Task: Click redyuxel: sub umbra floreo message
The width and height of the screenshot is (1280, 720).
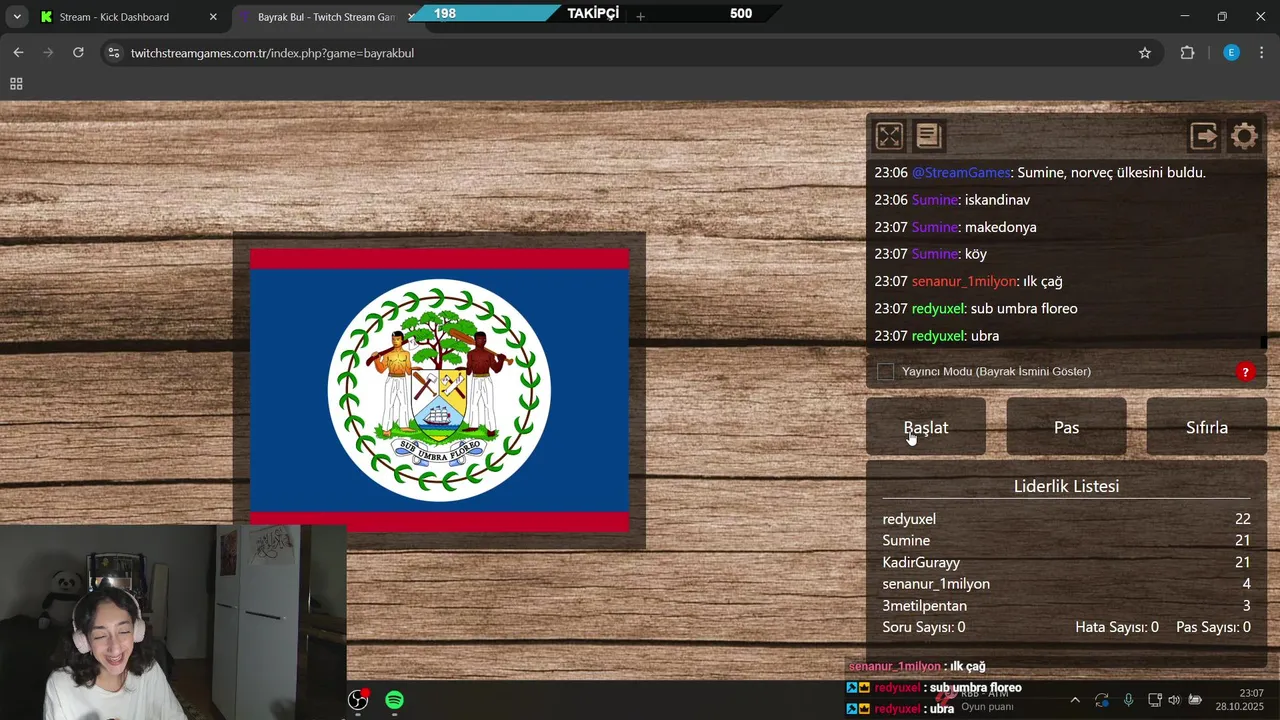Action: pyautogui.click(x=976, y=309)
